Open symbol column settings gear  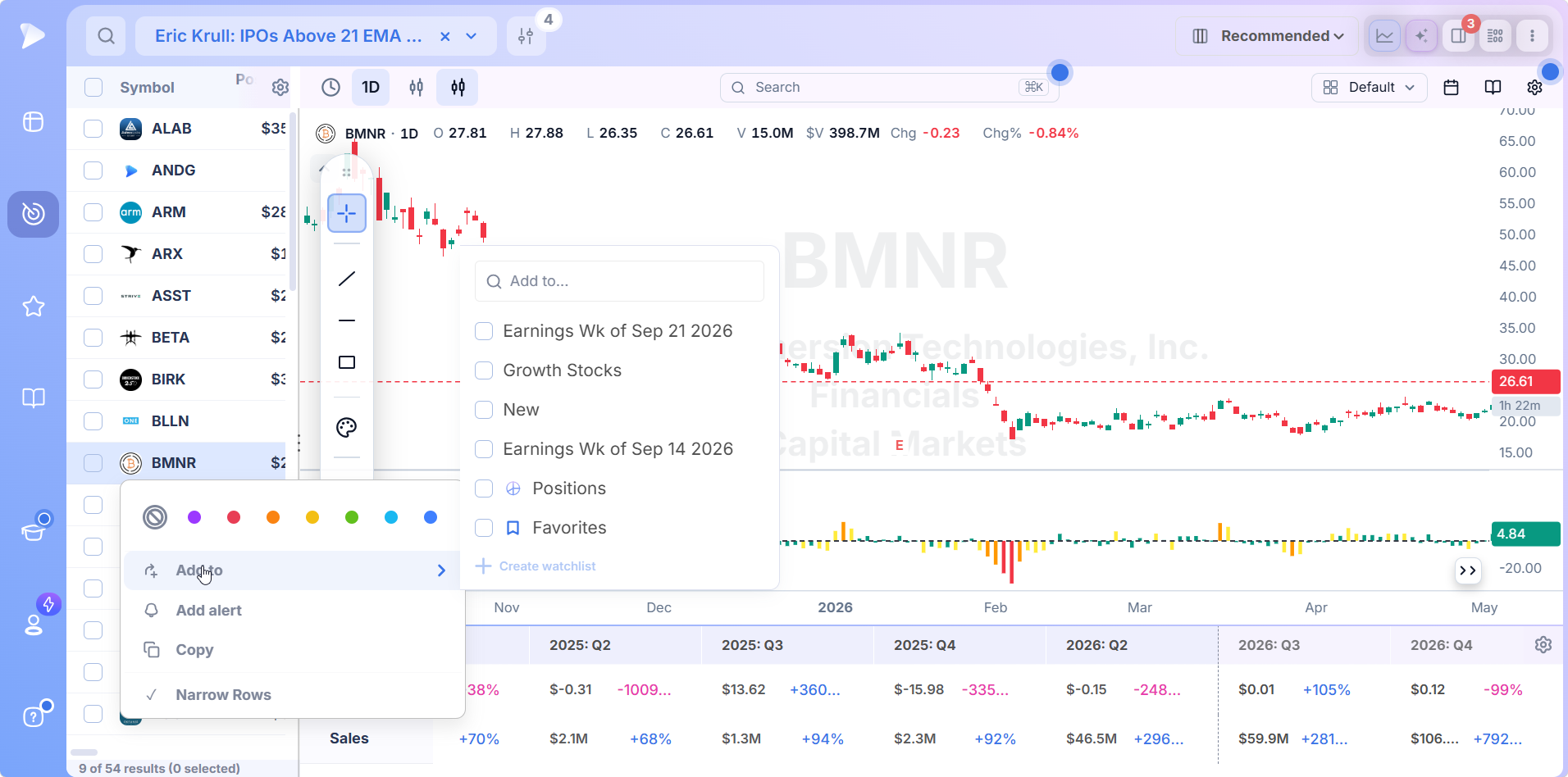[x=280, y=88]
